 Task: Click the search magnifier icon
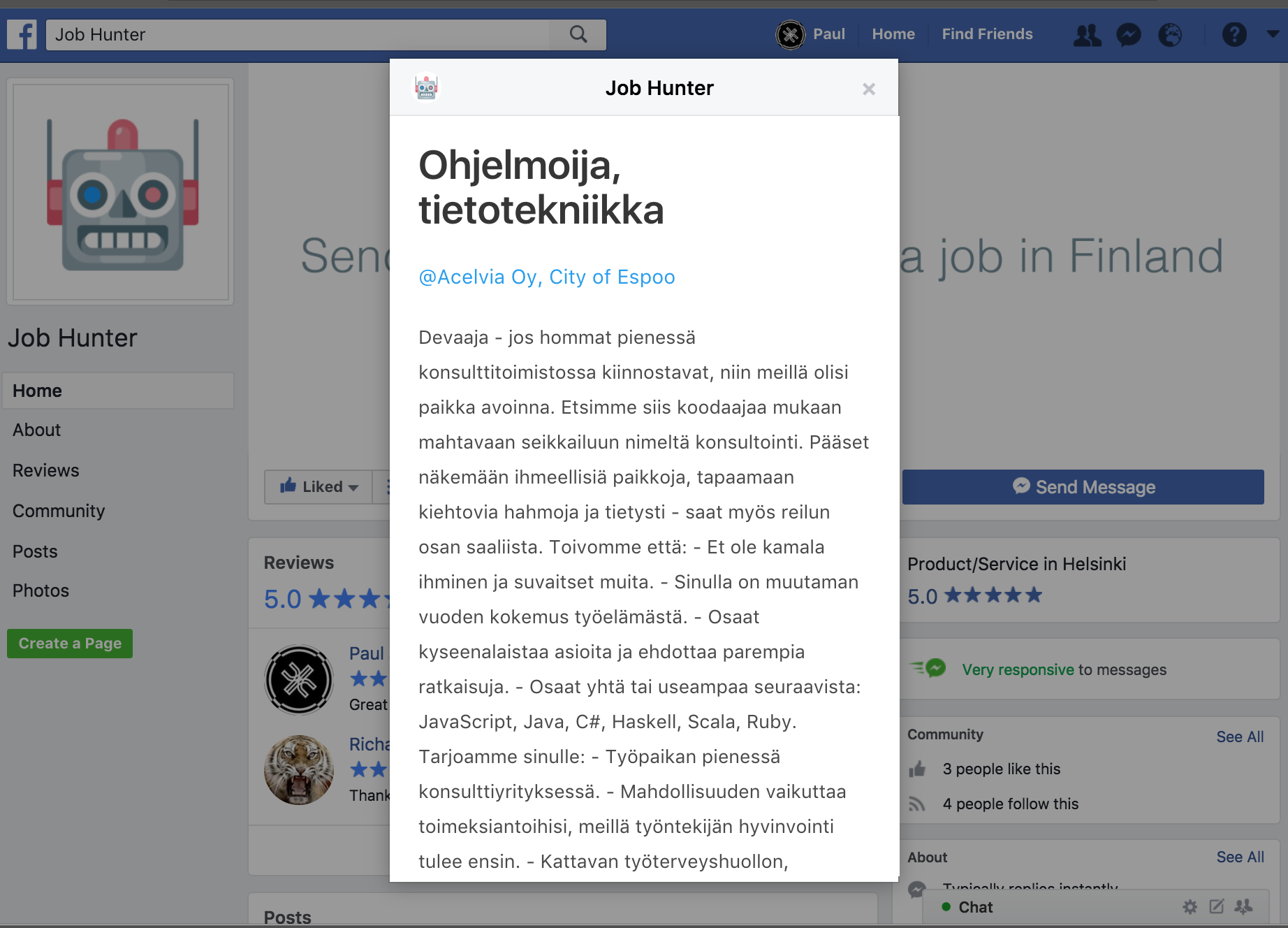click(x=578, y=34)
